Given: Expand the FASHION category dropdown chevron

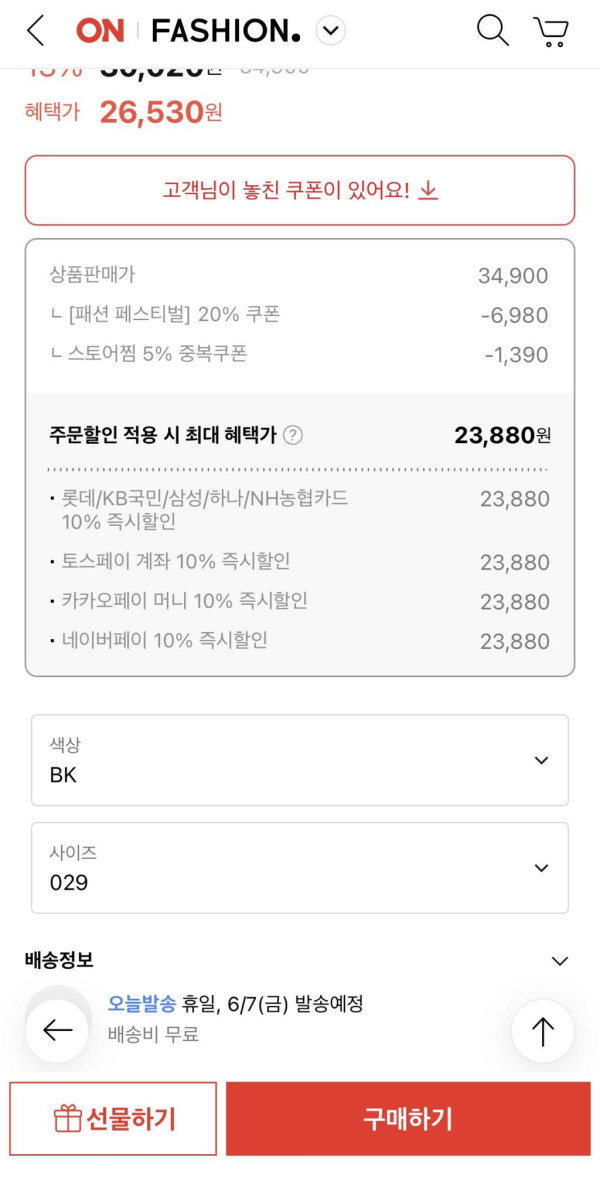Looking at the screenshot, I should [x=331, y=31].
